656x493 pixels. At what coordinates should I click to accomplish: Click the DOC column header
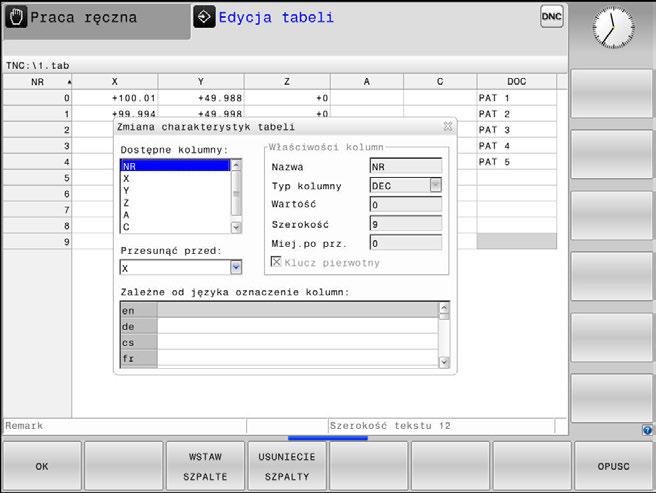click(517, 82)
